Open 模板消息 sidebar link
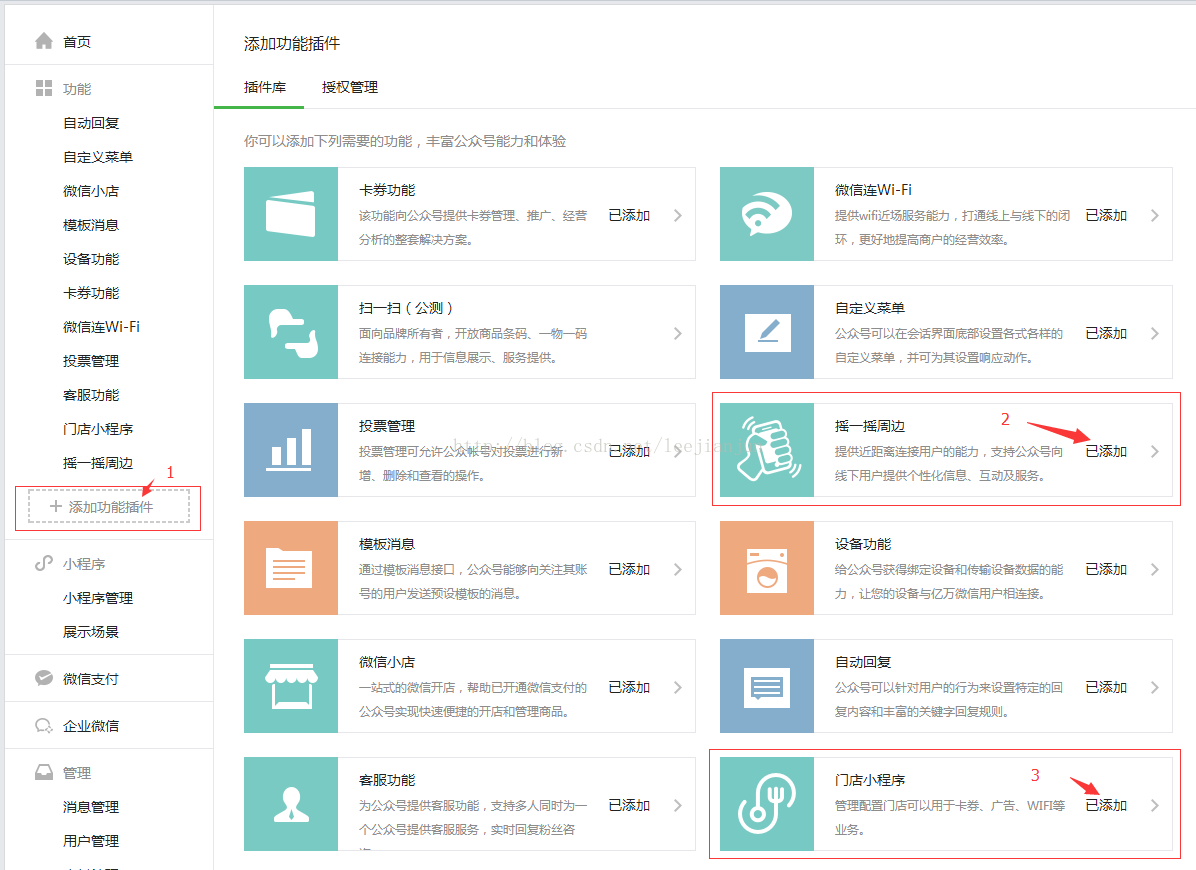Image resolution: width=1196 pixels, height=870 pixels. 91,225
